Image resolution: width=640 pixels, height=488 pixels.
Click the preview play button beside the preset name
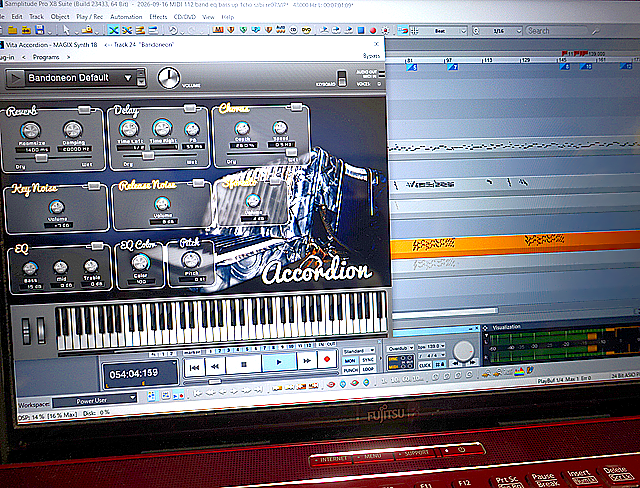(x=16, y=78)
